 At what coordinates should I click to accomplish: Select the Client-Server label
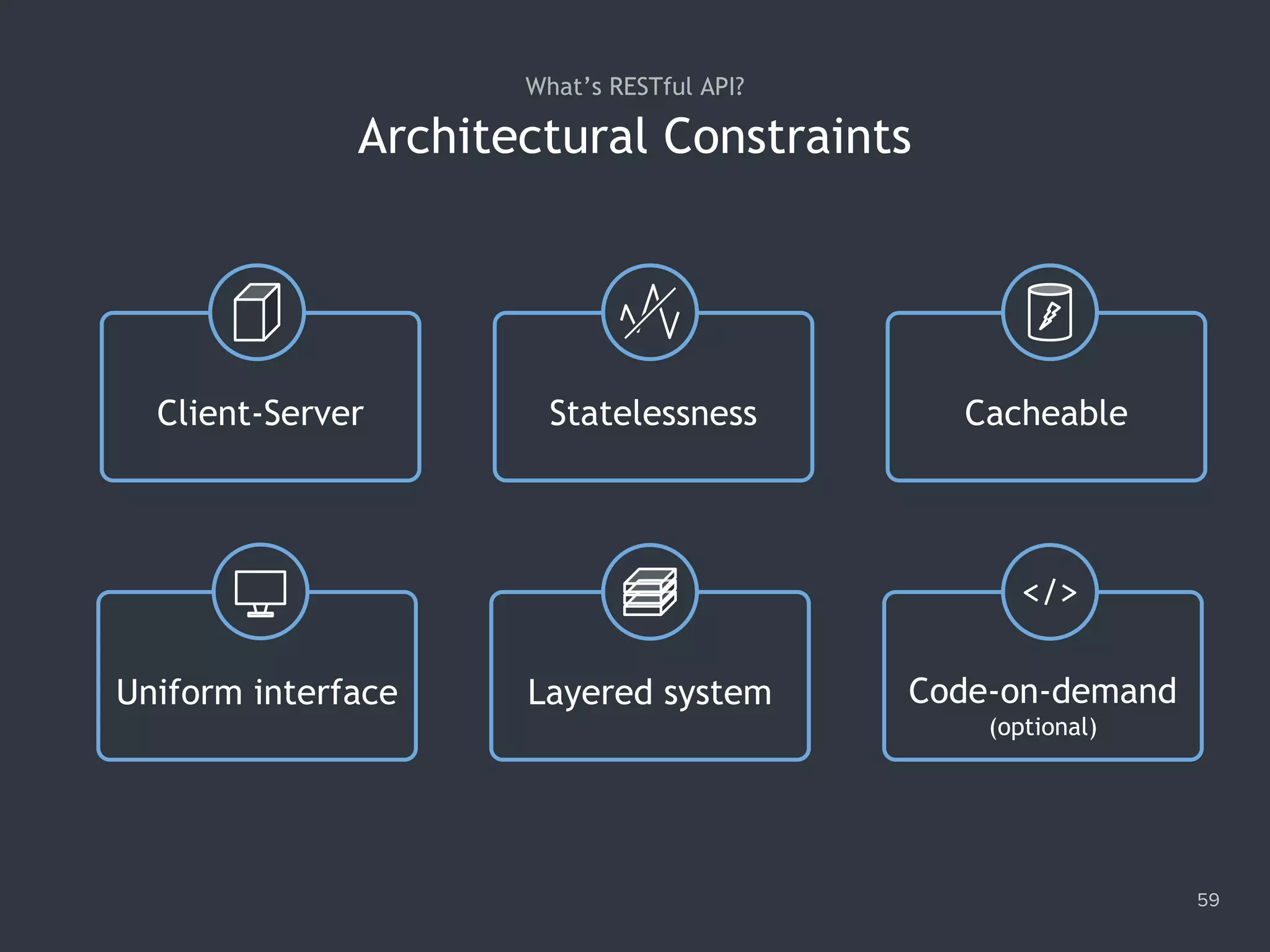coord(260,413)
